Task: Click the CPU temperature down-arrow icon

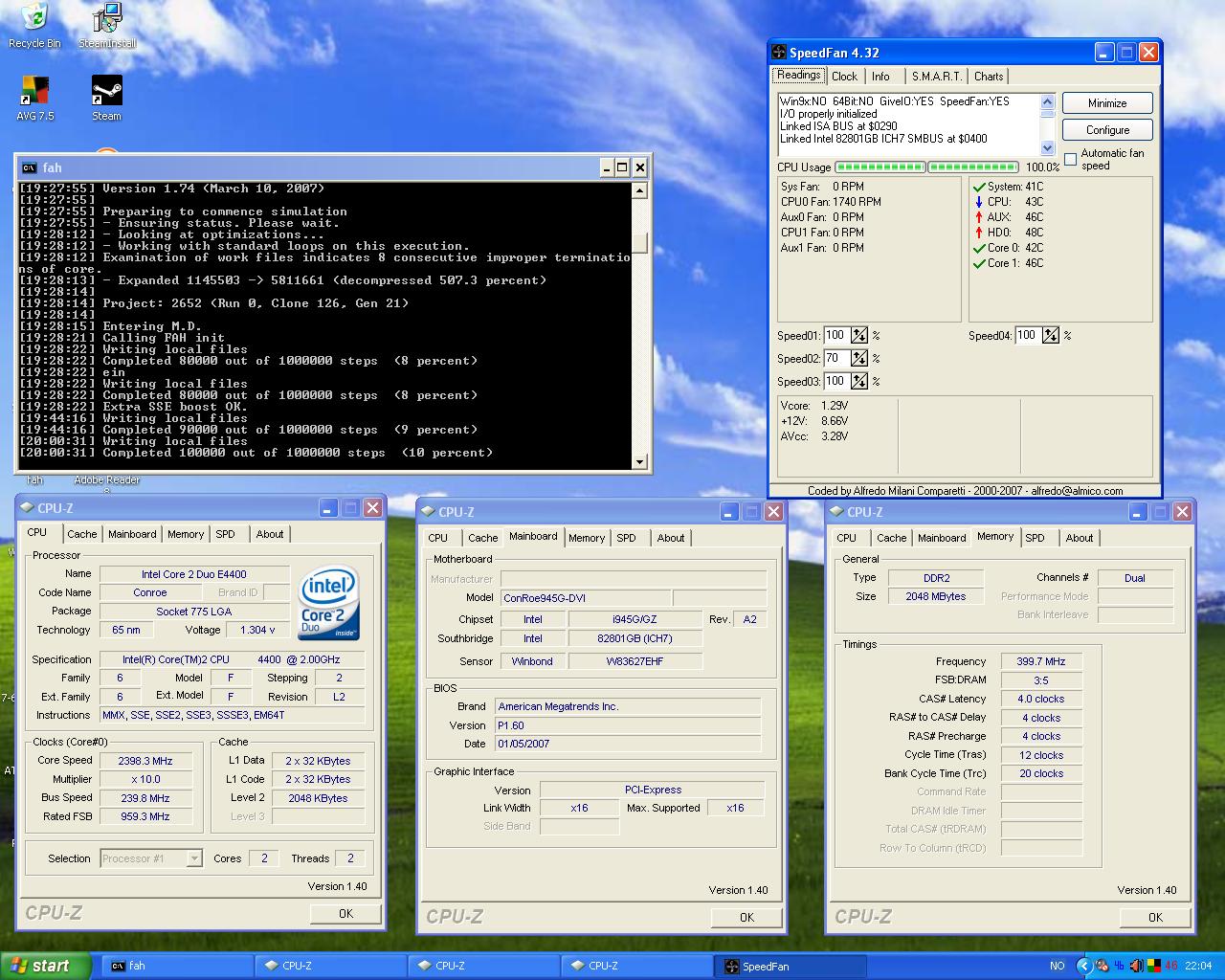Action: 979,202
